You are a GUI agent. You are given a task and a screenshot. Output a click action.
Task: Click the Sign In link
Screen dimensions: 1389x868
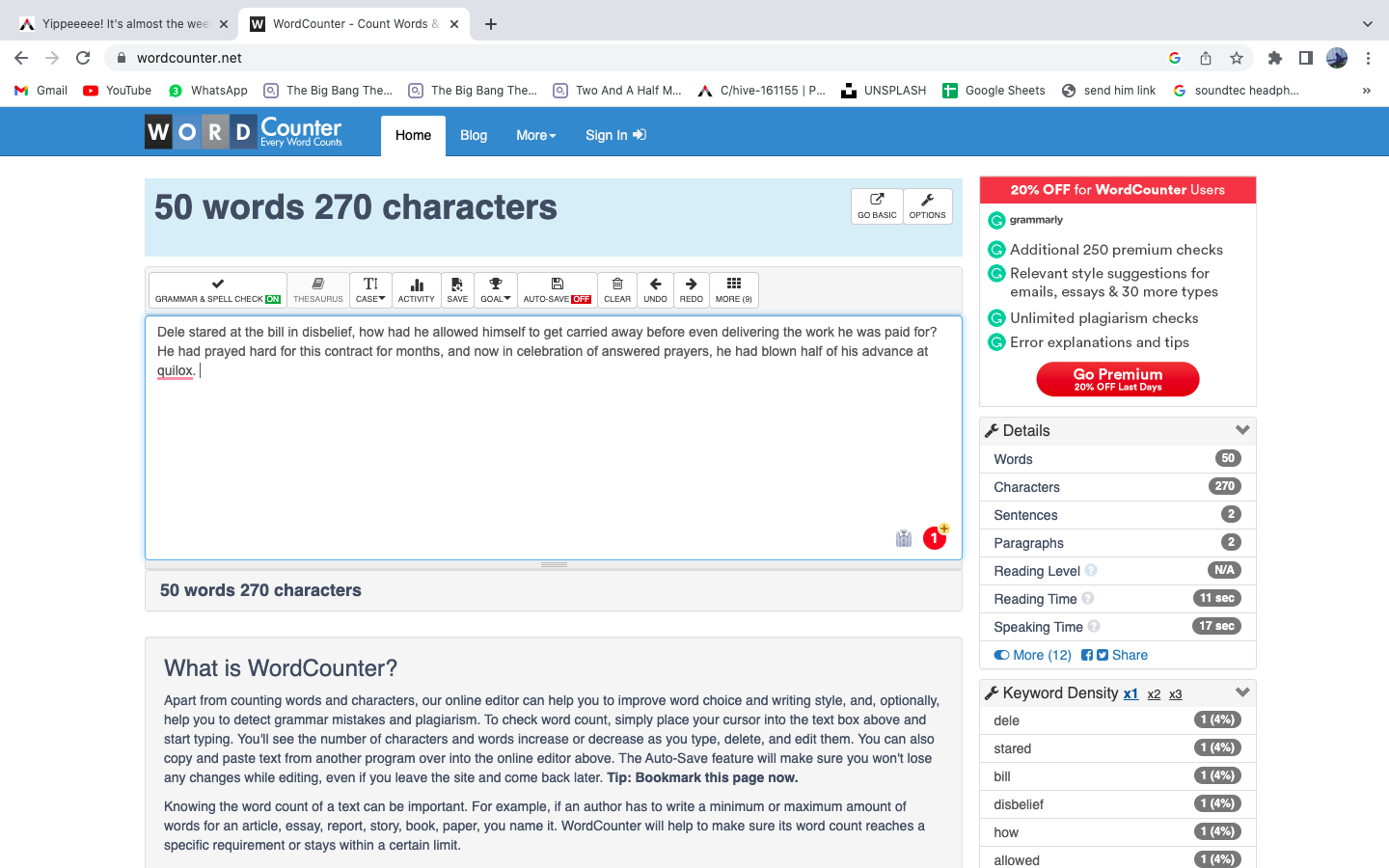pyautogui.click(x=615, y=135)
